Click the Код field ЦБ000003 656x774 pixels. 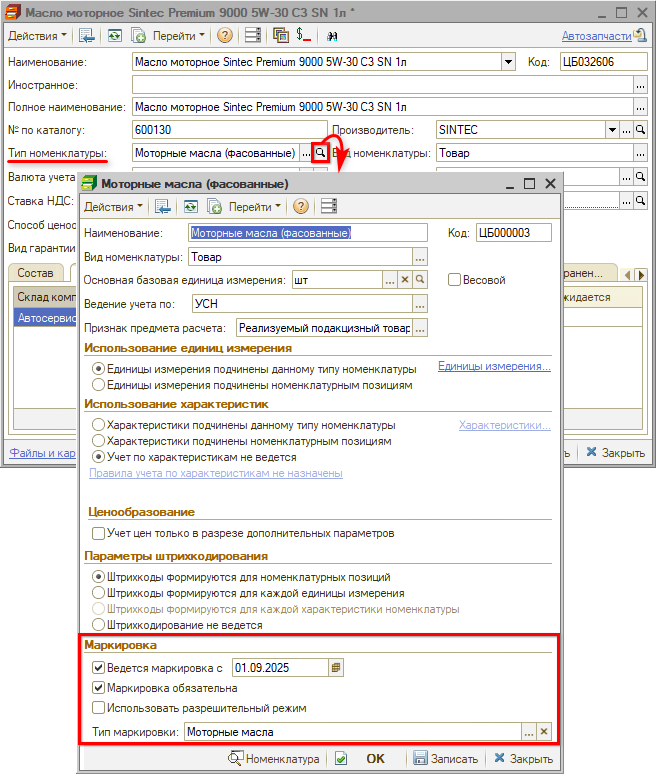(514, 233)
